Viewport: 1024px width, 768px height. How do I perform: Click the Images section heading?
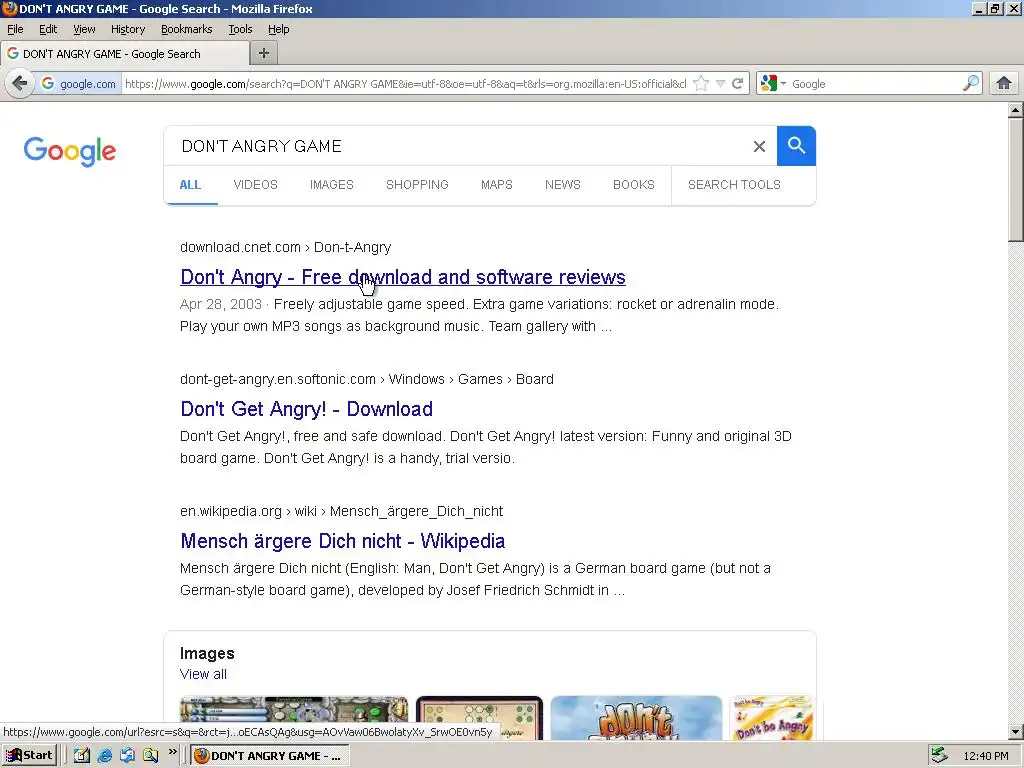[x=207, y=653]
